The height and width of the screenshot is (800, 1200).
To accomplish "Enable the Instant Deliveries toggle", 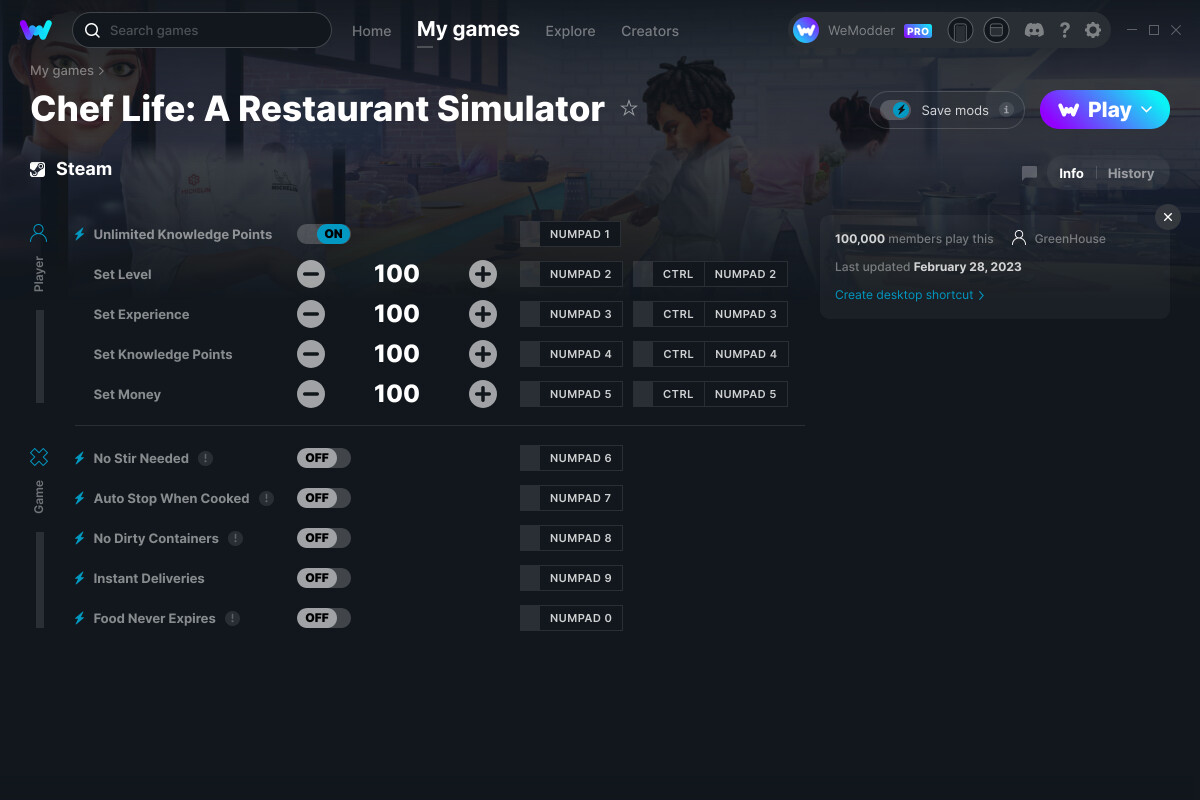I will (324, 578).
